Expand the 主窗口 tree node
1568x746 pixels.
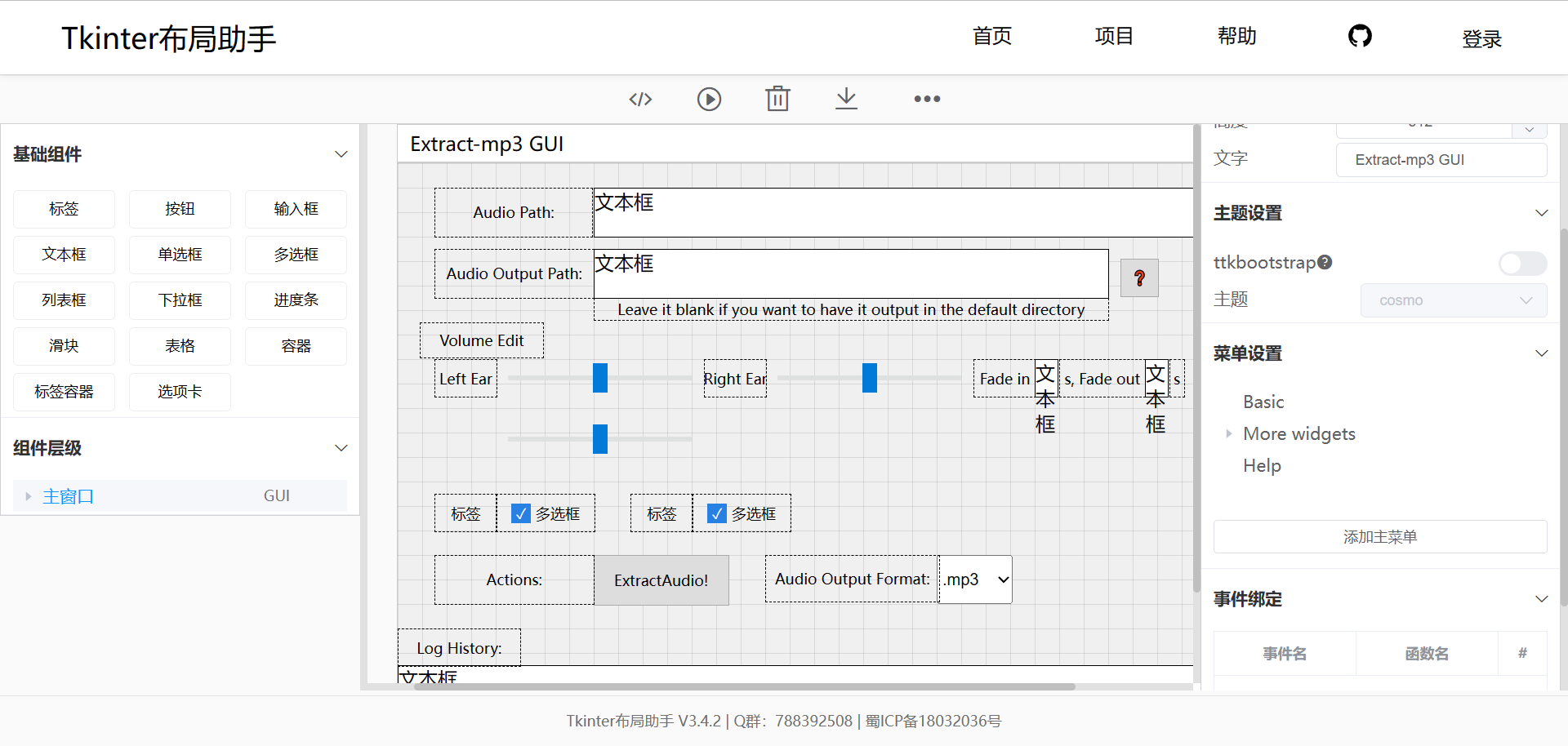(29, 496)
